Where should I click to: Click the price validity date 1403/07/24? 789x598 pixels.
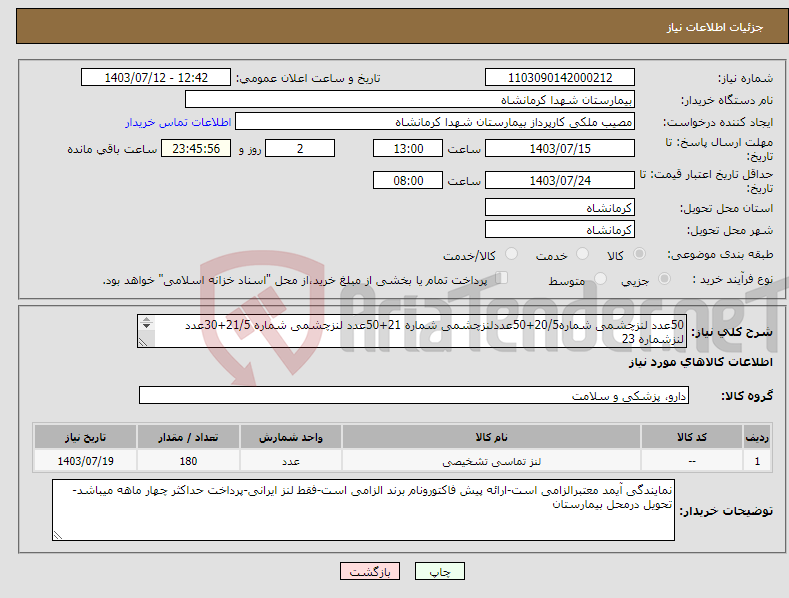coord(560,180)
